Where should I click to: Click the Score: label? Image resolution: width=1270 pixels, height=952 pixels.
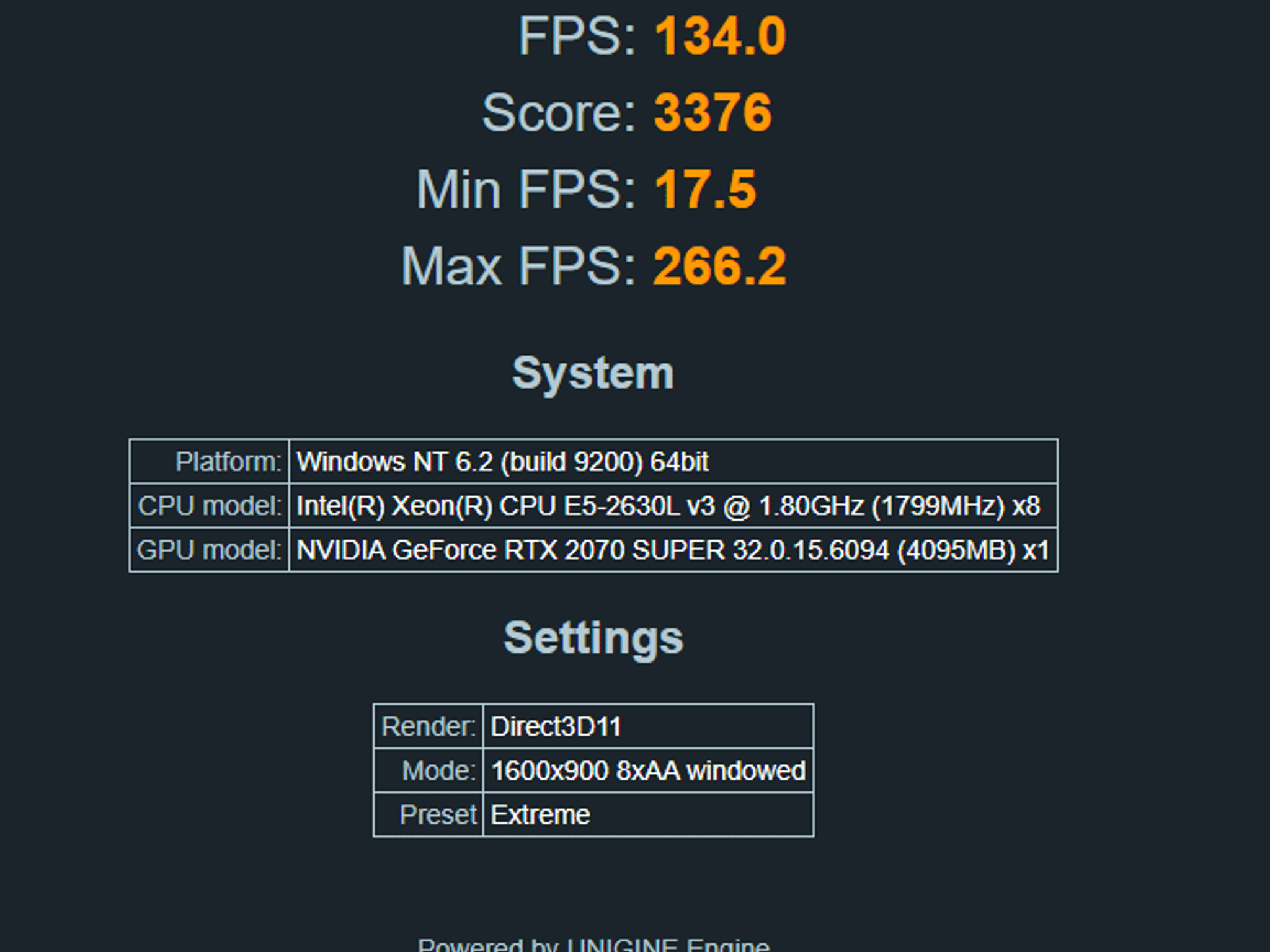(559, 113)
